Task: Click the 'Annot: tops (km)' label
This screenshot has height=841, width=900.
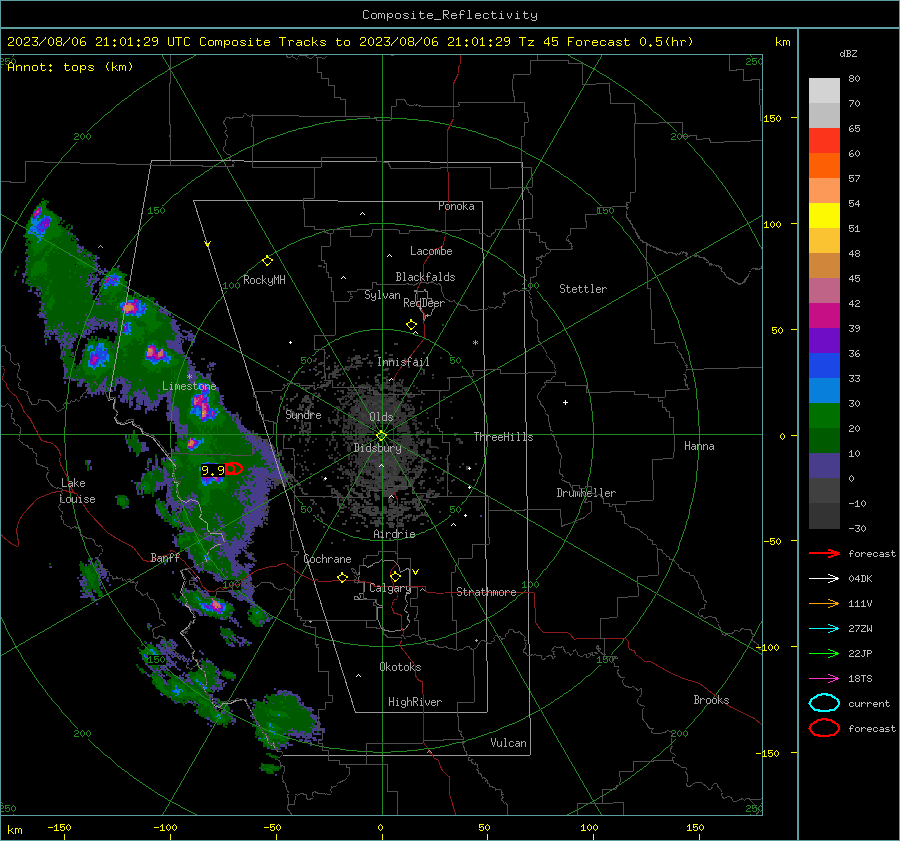Action: pyautogui.click(x=70, y=67)
